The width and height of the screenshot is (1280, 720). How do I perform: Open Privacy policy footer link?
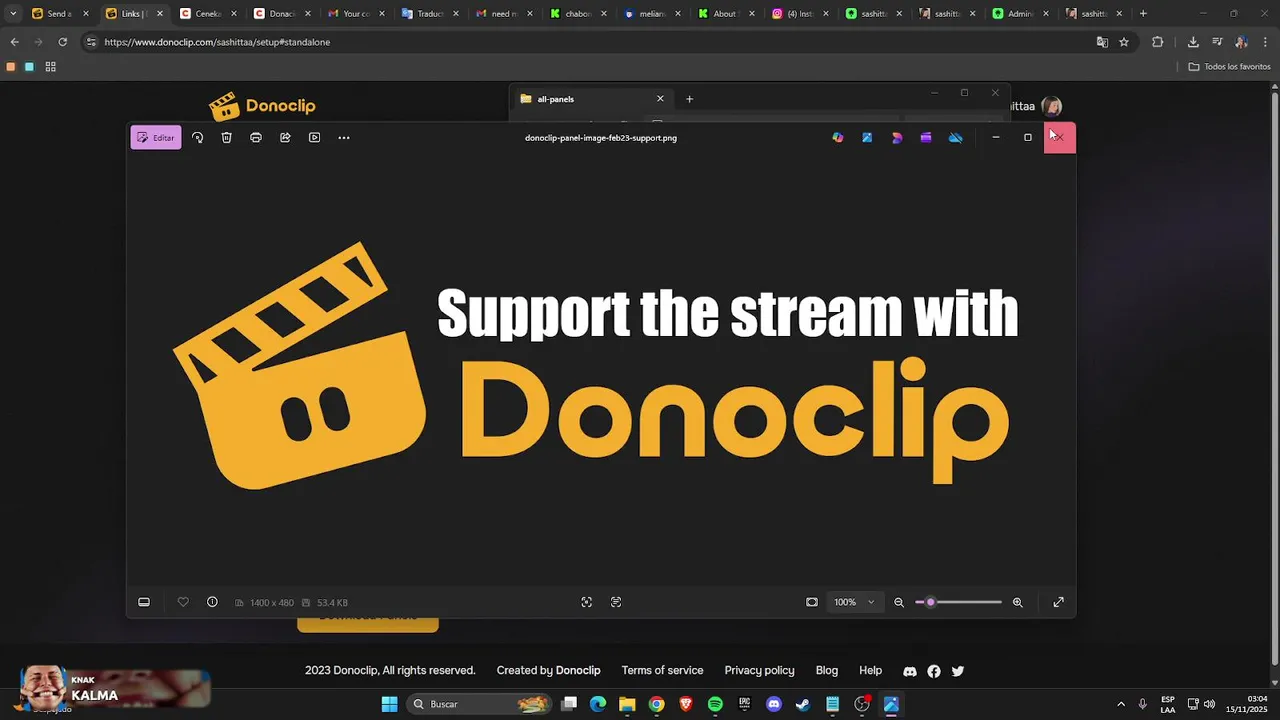coord(759,671)
